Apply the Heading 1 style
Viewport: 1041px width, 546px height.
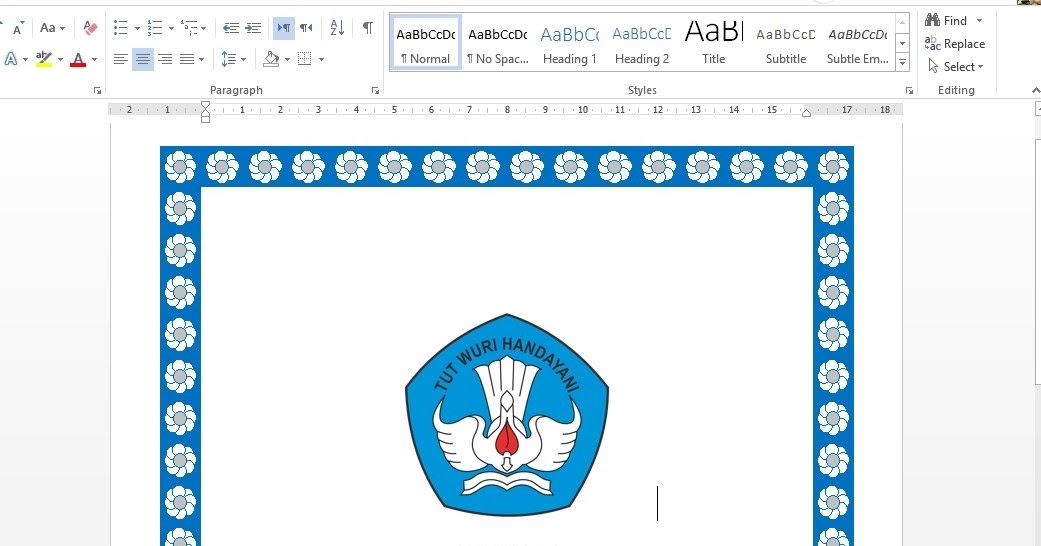(570, 43)
